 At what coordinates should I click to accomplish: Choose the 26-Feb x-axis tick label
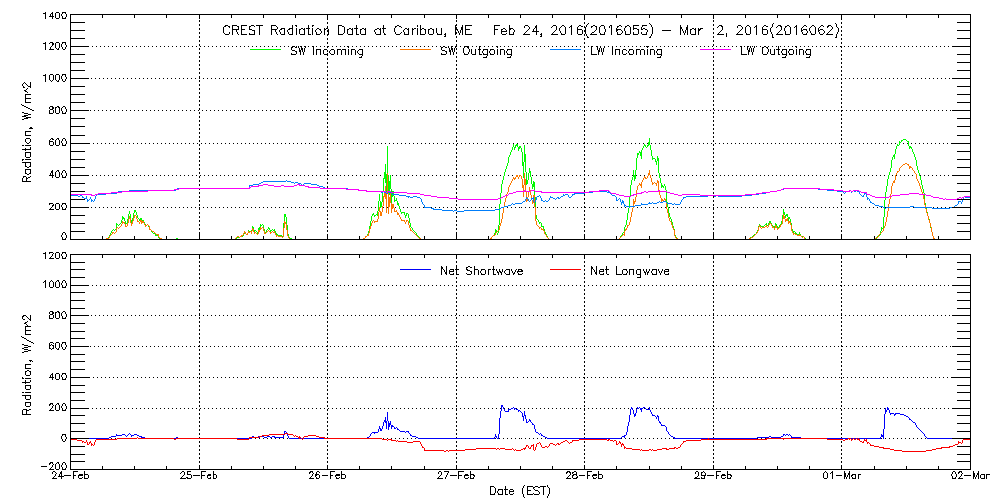tap(327, 478)
